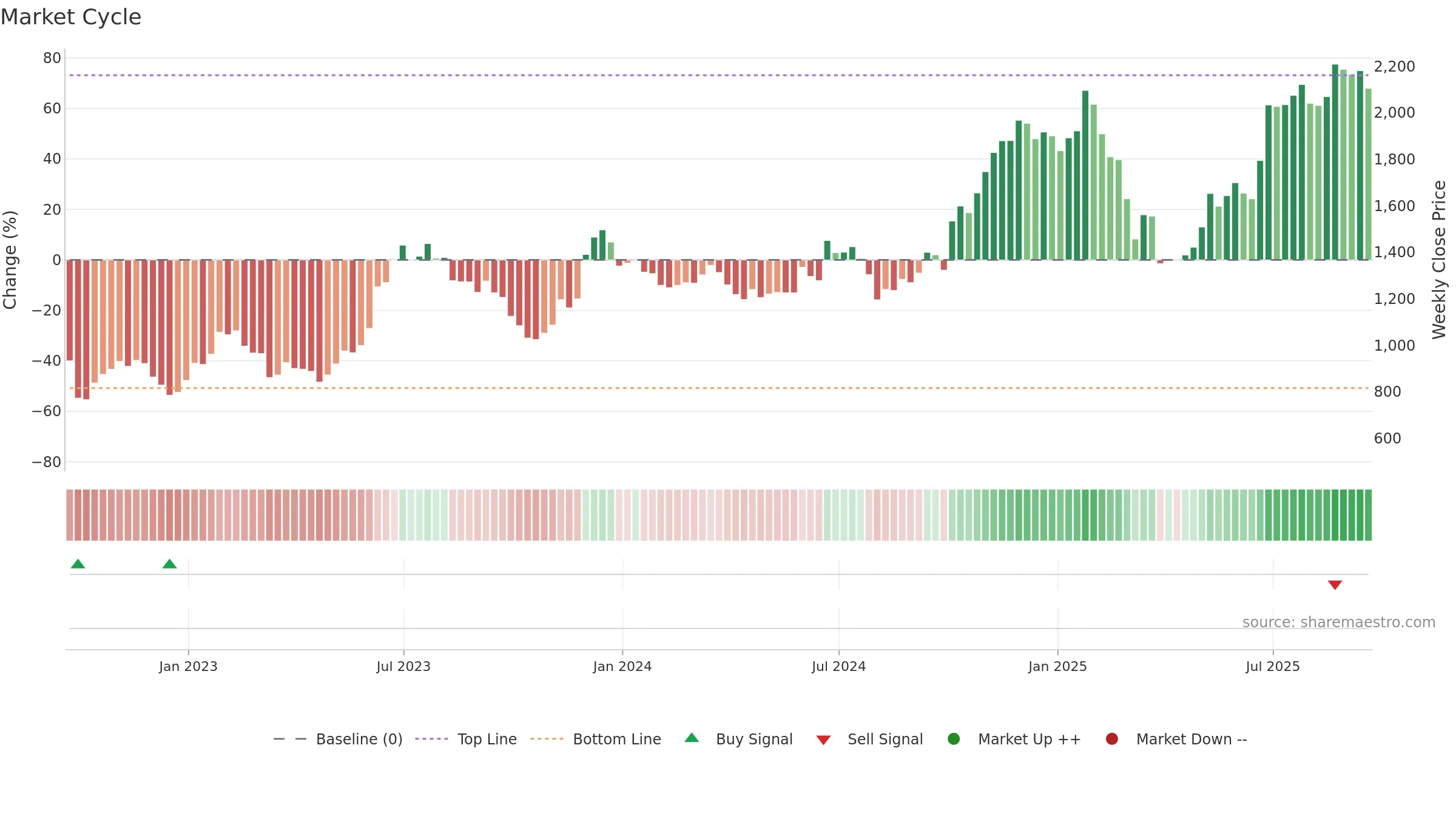Click the 600 price axis tick

pyautogui.click(x=1387, y=438)
